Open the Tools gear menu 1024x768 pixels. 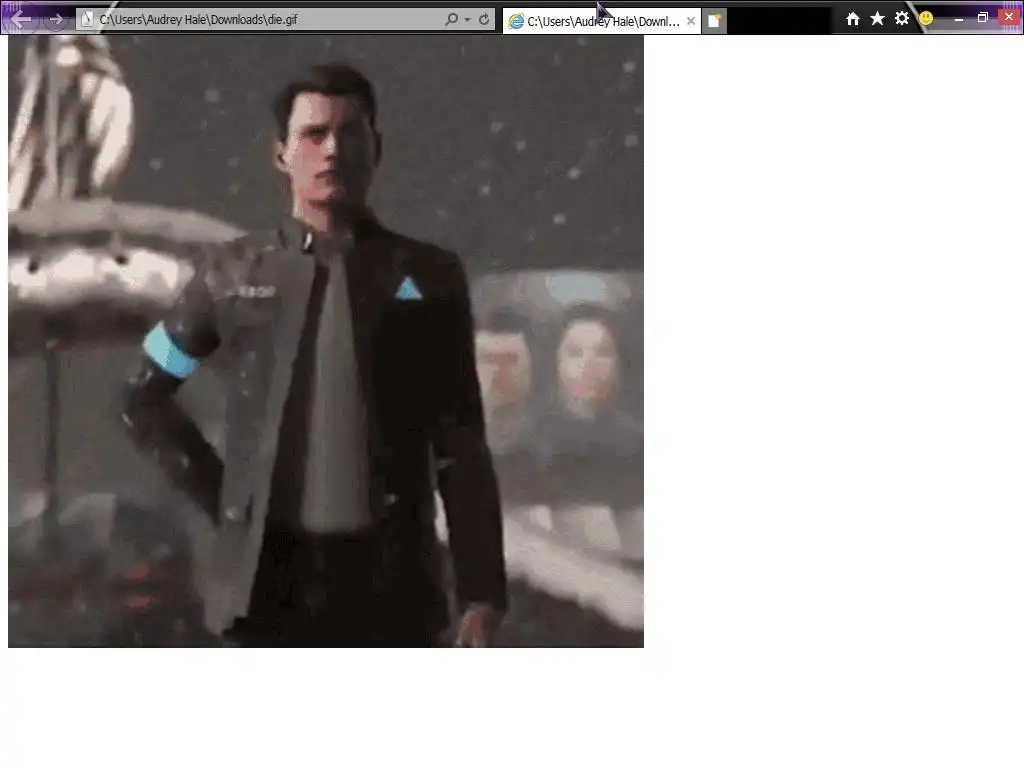click(902, 18)
